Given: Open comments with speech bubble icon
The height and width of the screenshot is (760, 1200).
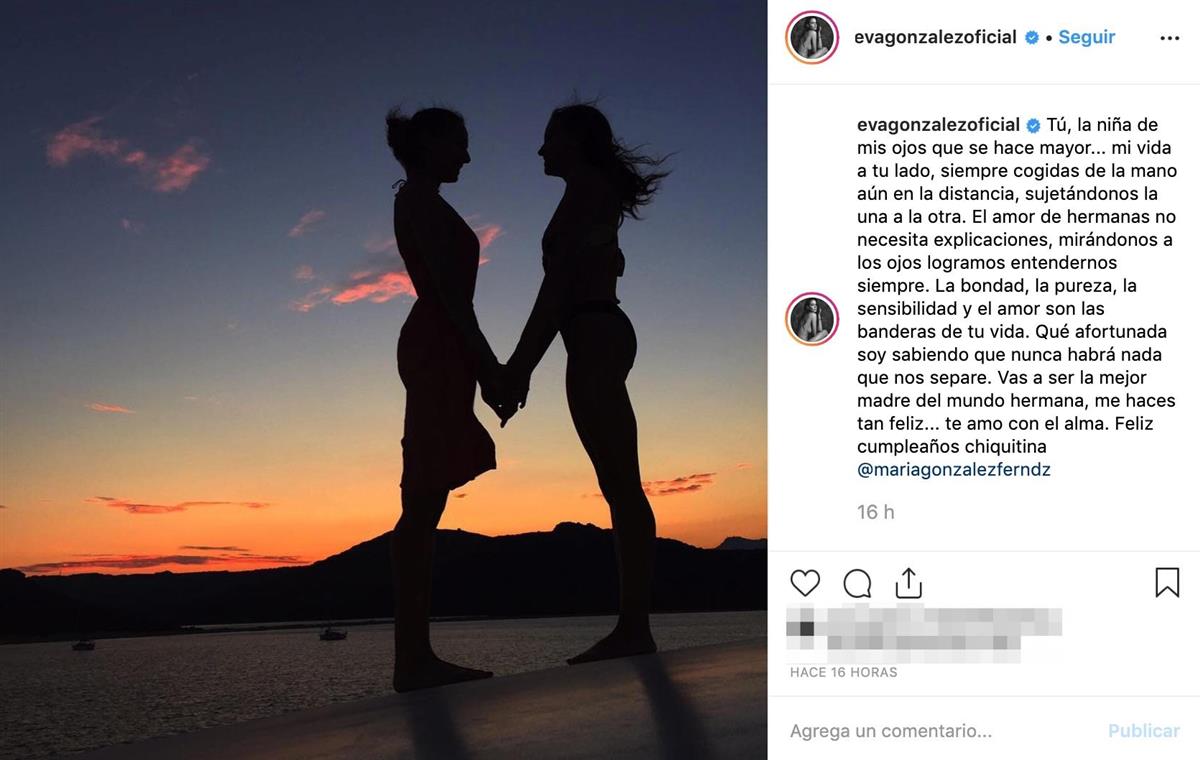Looking at the screenshot, I should [x=857, y=583].
